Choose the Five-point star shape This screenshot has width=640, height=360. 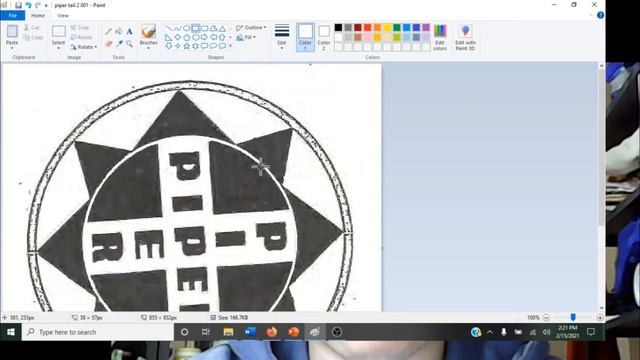pos(187,46)
